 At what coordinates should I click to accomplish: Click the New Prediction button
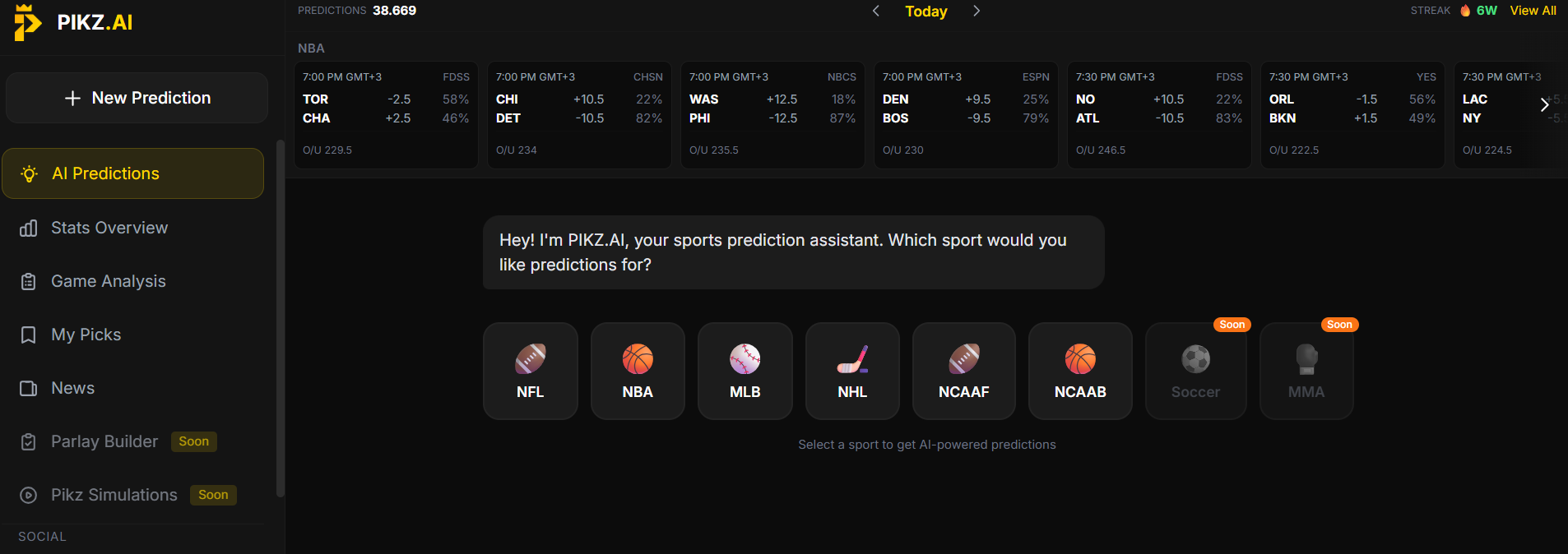pyautogui.click(x=137, y=98)
